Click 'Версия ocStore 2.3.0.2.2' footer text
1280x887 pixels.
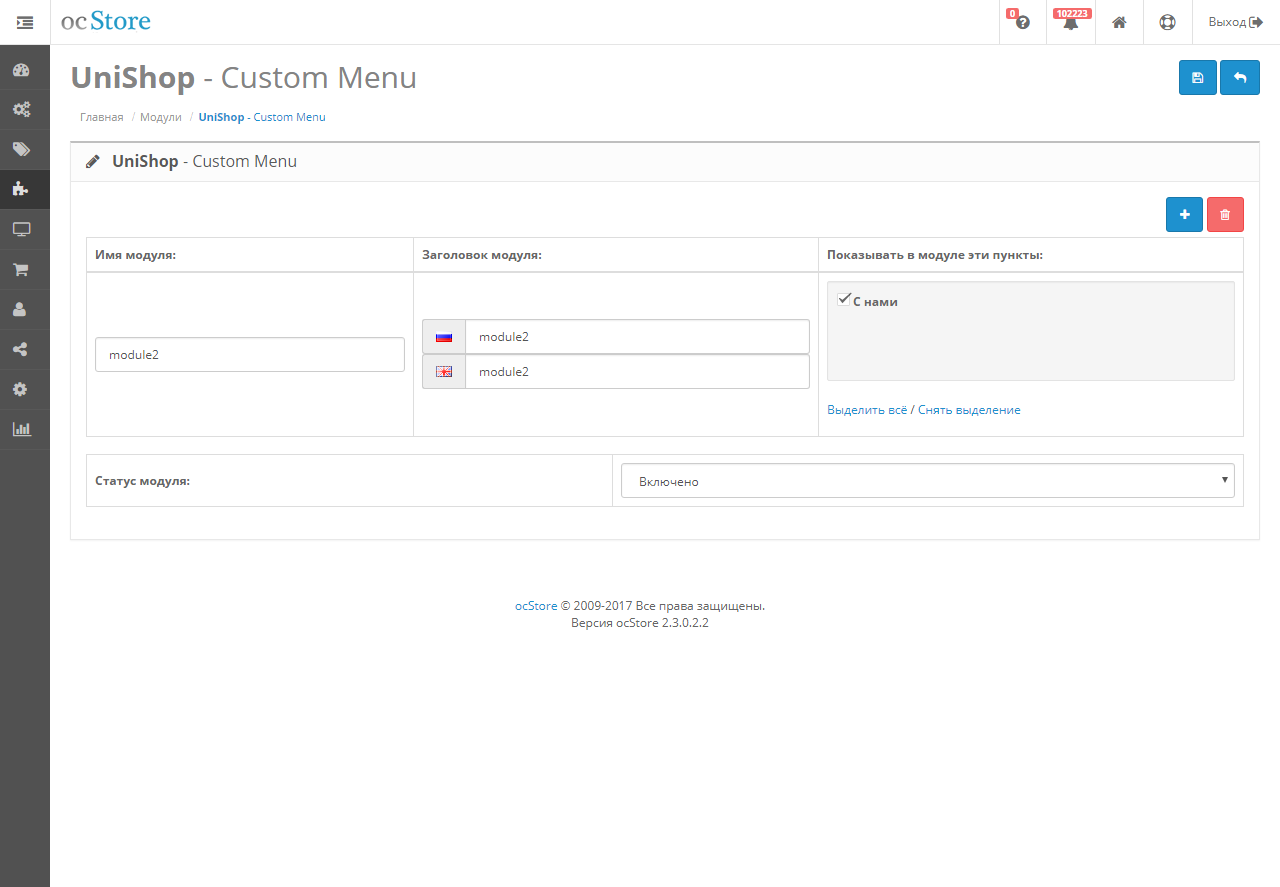point(640,622)
